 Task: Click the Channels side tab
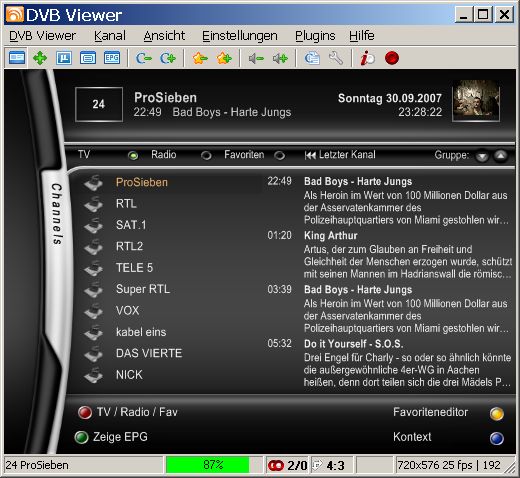(x=57, y=213)
